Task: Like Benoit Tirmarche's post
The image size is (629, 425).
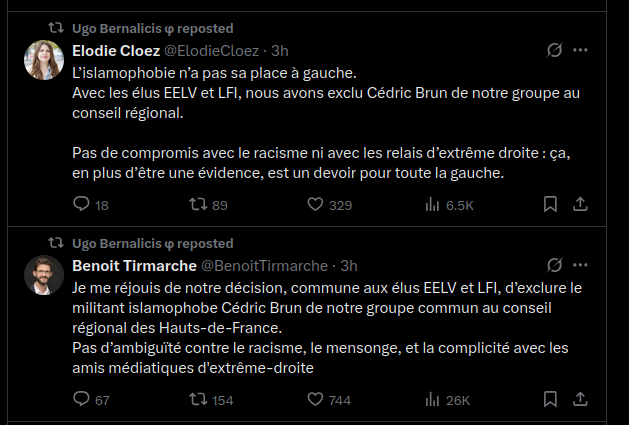Action: [x=314, y=400]
